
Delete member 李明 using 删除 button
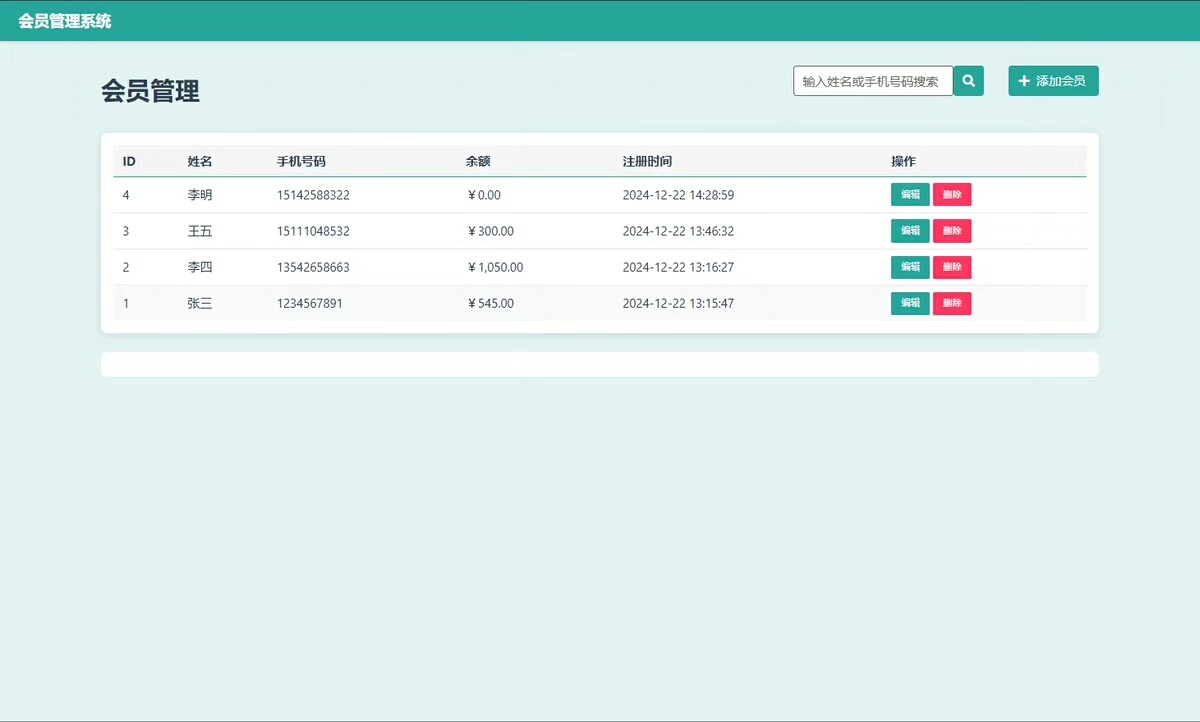952,195
